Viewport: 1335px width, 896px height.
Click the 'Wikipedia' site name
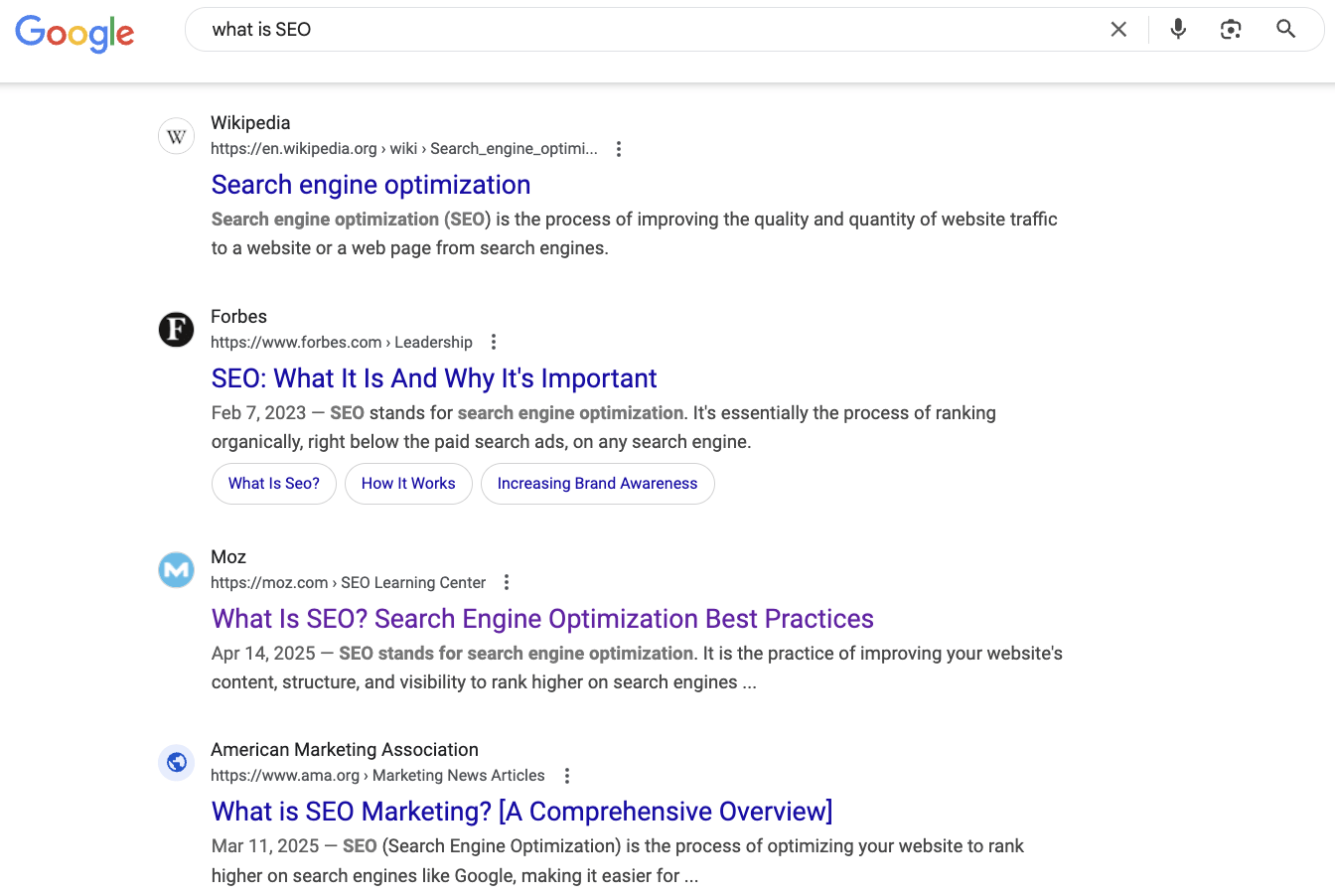tap(250, 123)
